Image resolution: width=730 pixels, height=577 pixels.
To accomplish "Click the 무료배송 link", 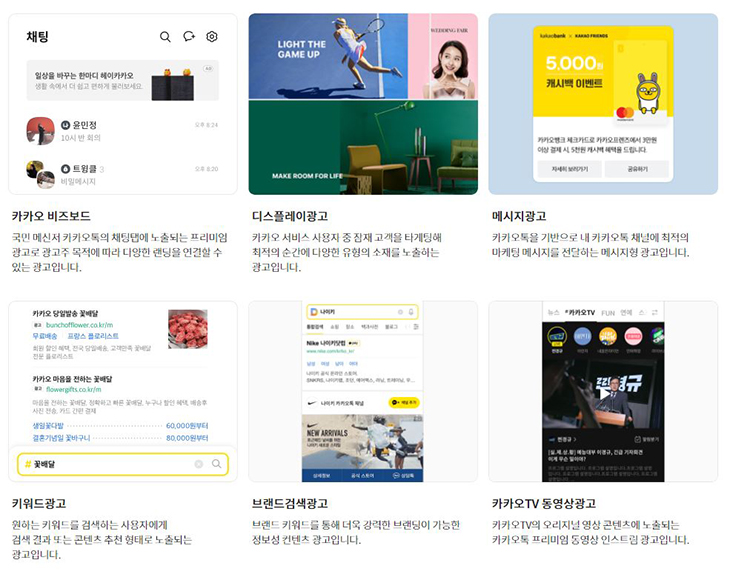I will (45, 336).
